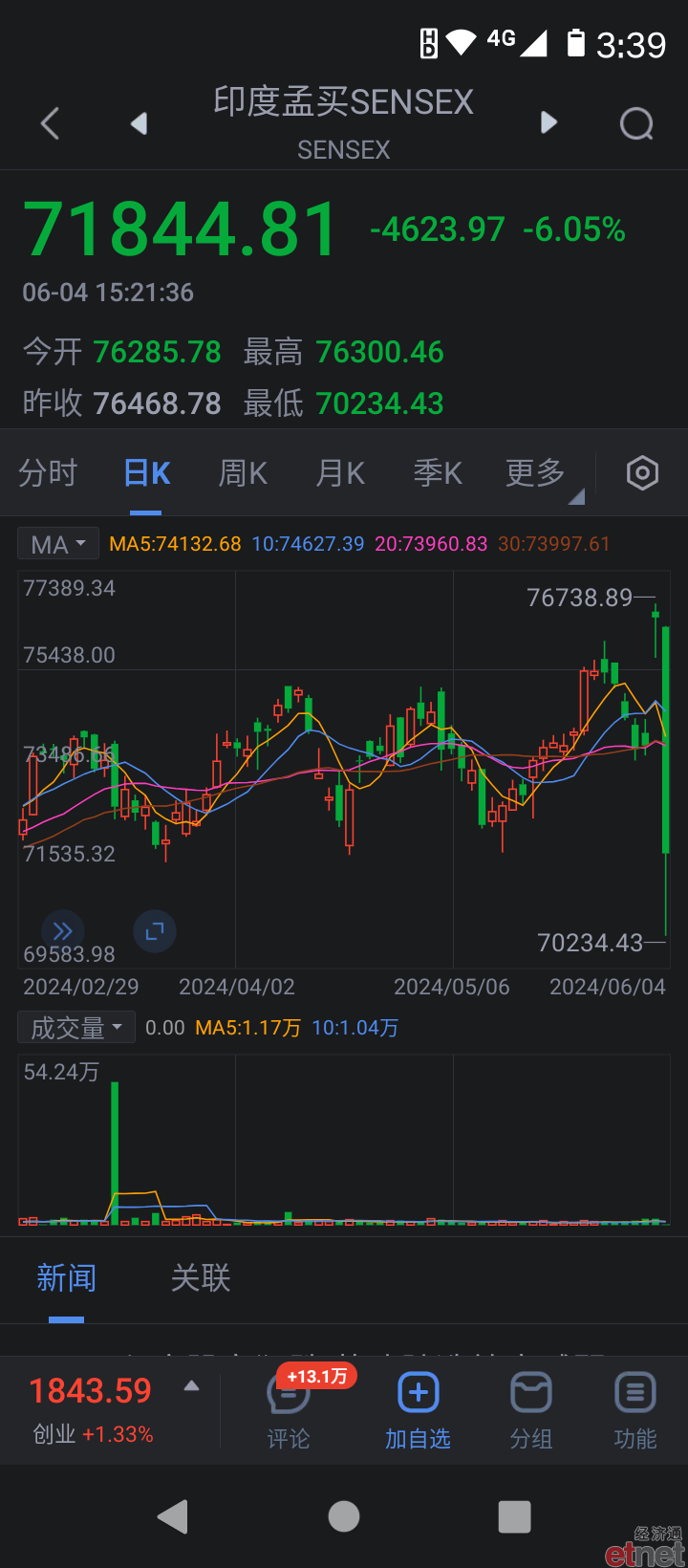688x1568 pixels.
Task: Tap the 2024/04/02 date axis label
Action: (x=237, y=987)
